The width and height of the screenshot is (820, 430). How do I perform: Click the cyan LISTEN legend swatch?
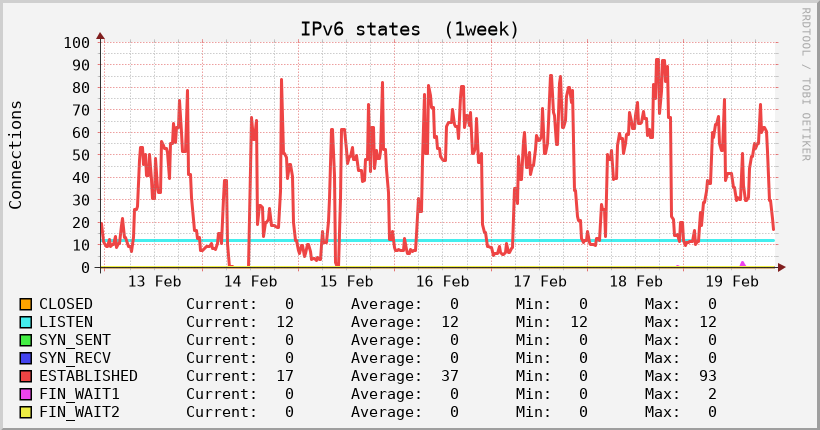coord(26,322)
